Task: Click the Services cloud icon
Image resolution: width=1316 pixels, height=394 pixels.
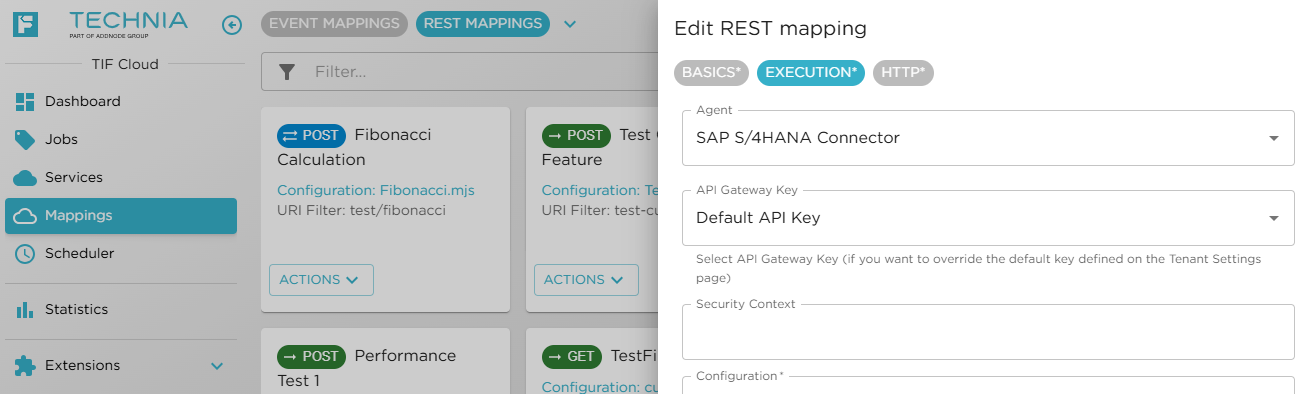Action: pos(25,177)
